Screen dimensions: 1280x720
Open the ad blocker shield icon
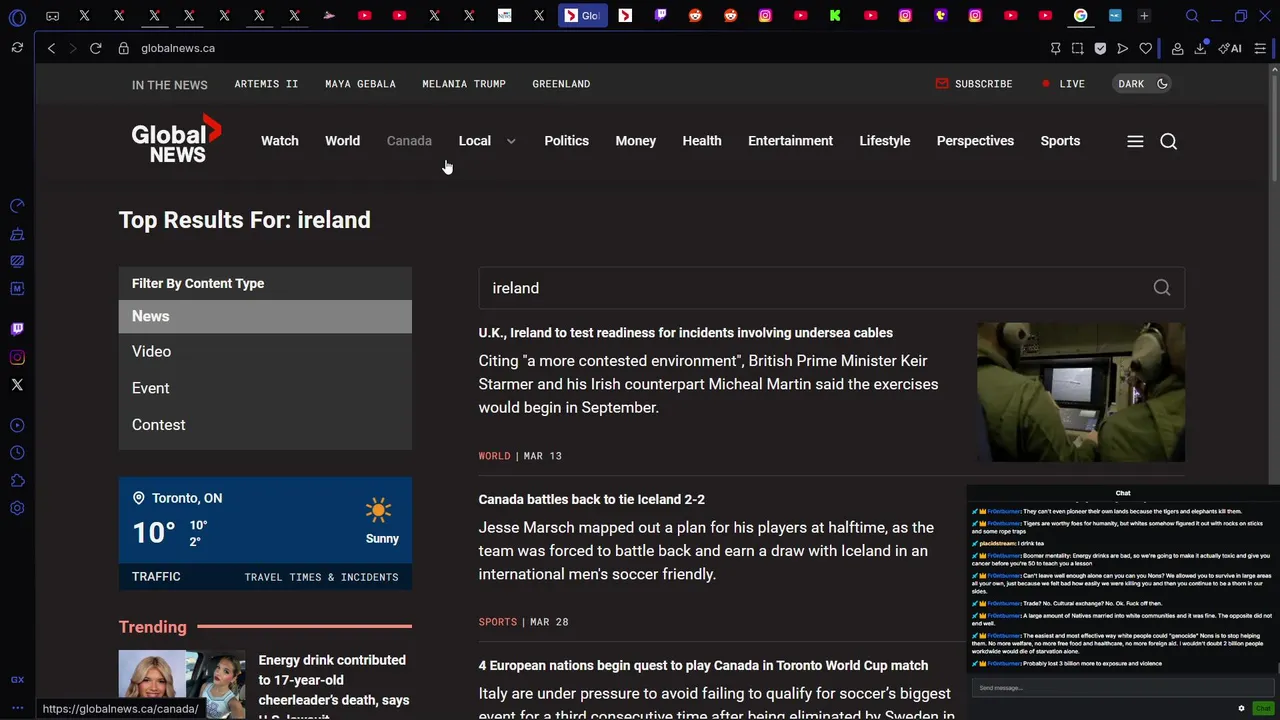[x=1100, y=48]
